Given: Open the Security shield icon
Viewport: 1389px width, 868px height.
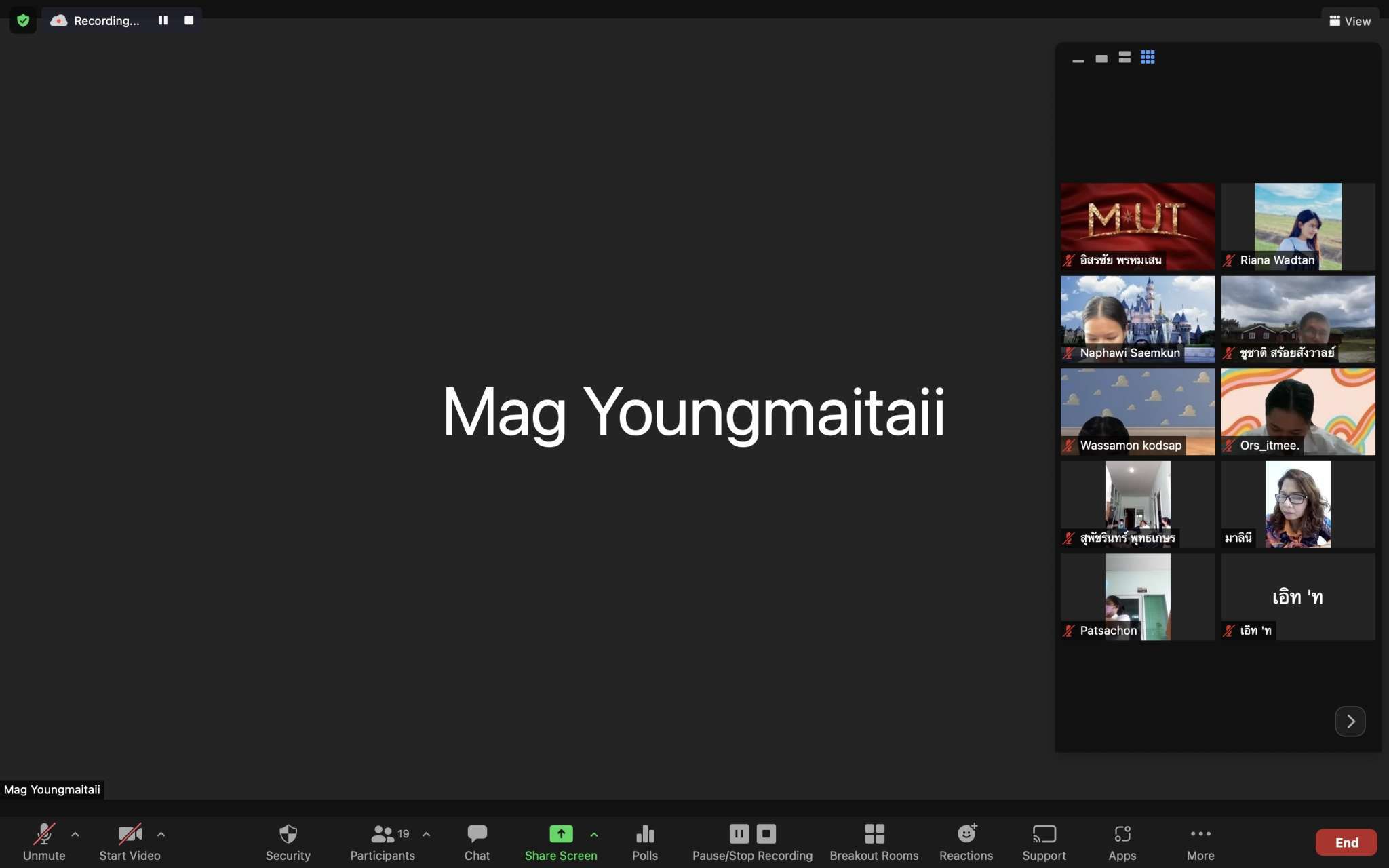Looking at the screenshot, I should [288, 834].
